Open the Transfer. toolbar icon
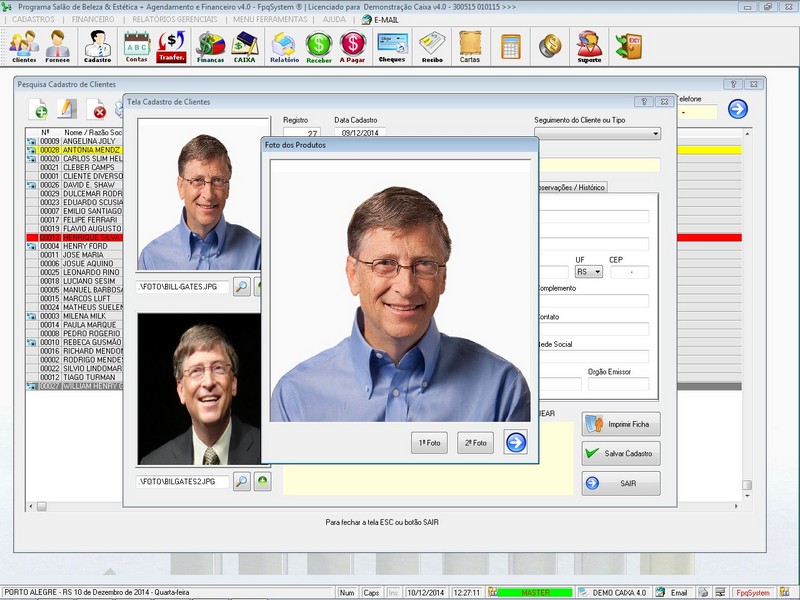 pos(172,46)
